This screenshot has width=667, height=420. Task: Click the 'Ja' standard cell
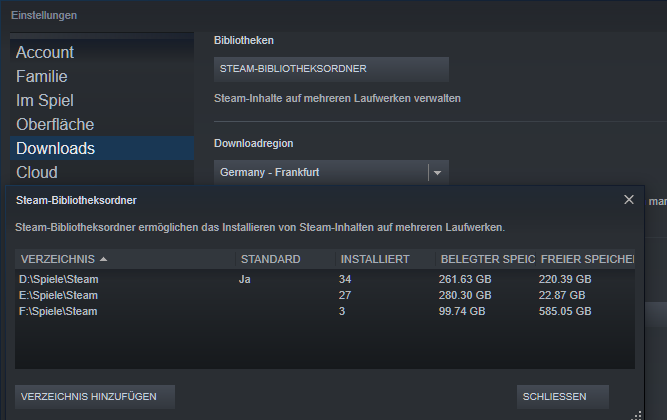click(x=245, y=279)
